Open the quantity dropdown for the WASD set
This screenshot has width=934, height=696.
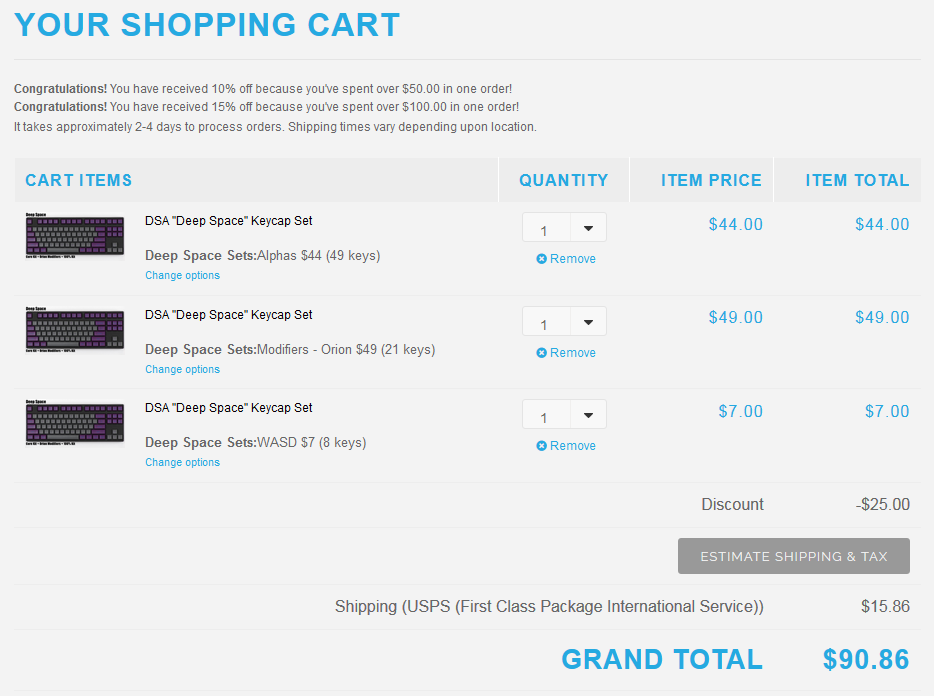click(588, 415)
